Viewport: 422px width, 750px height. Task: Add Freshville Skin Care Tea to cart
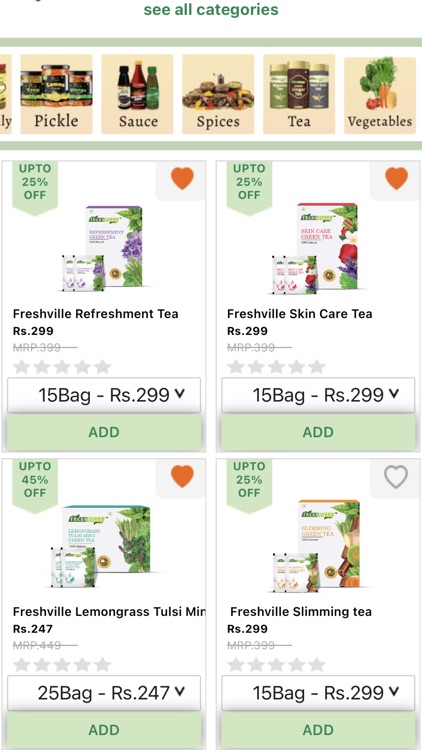(318, 432)
